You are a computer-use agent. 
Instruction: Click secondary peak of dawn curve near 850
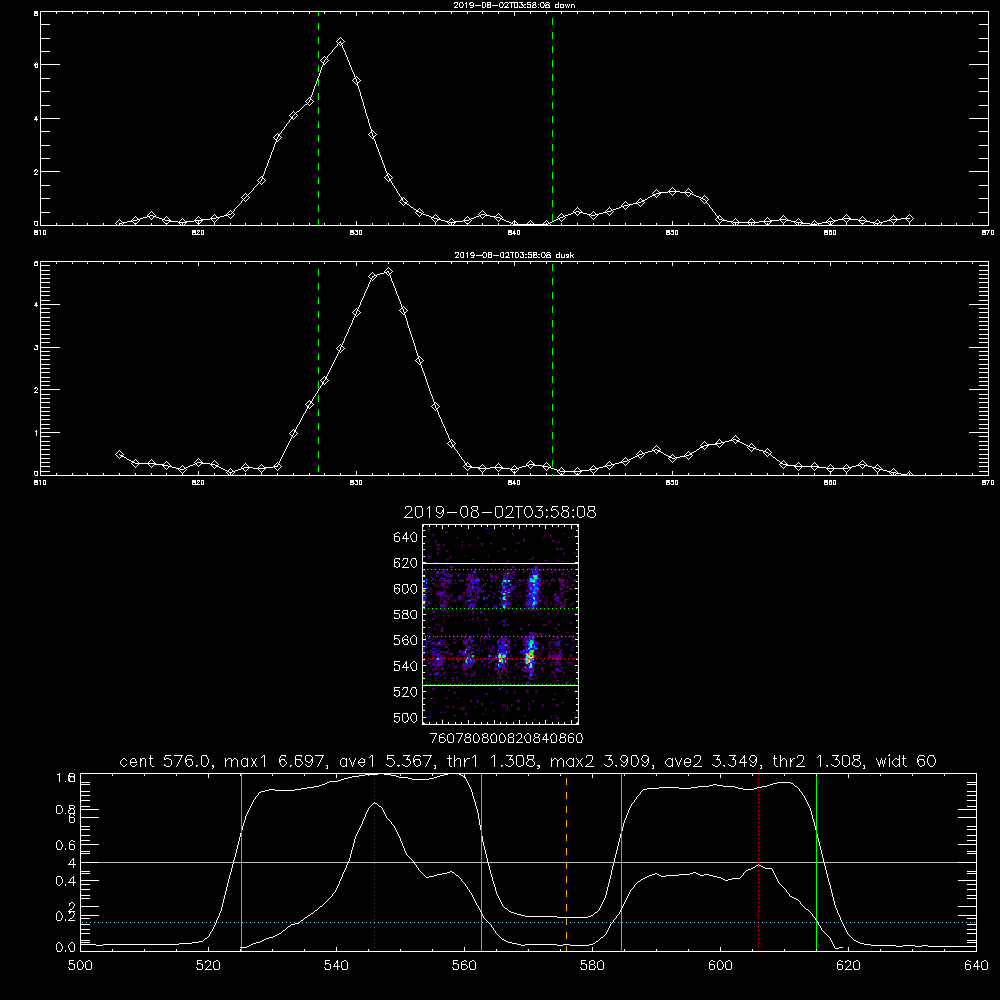point(672,191)
